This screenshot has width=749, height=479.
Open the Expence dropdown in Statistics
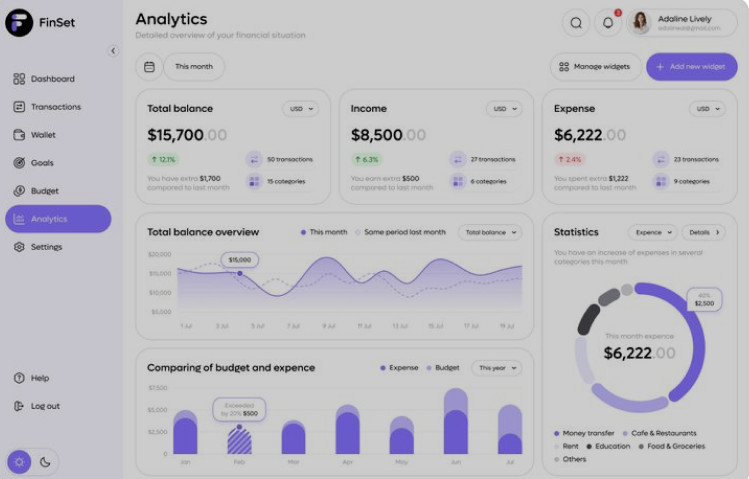click(652, 232)
